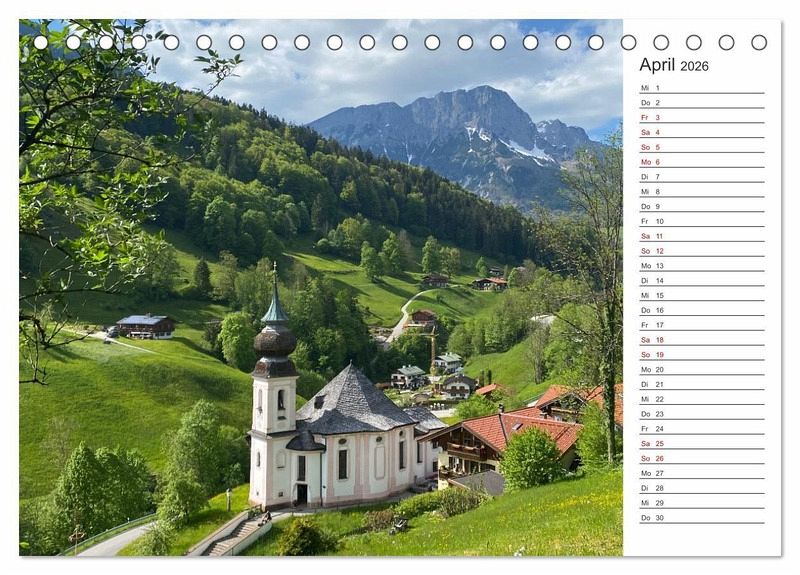
Task: Click the Fr 10 date line
Action: pos(700,221)
